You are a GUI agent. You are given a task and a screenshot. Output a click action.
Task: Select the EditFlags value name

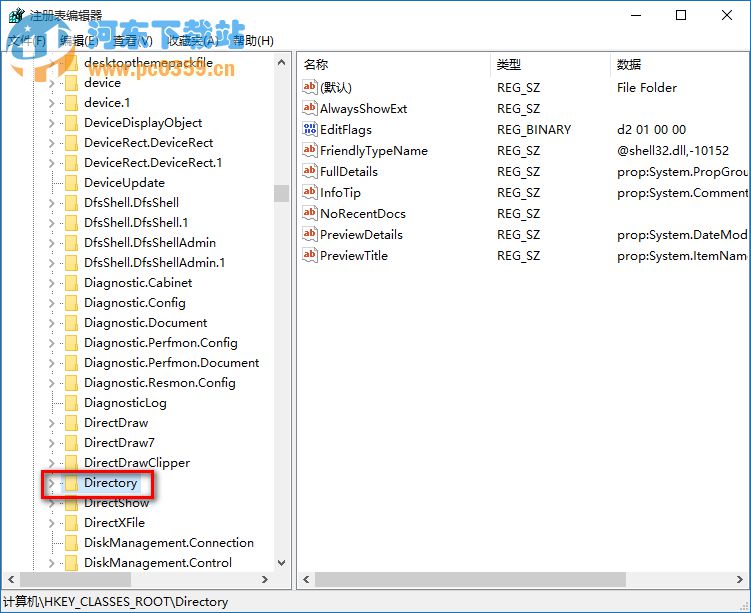coord(346,130)
